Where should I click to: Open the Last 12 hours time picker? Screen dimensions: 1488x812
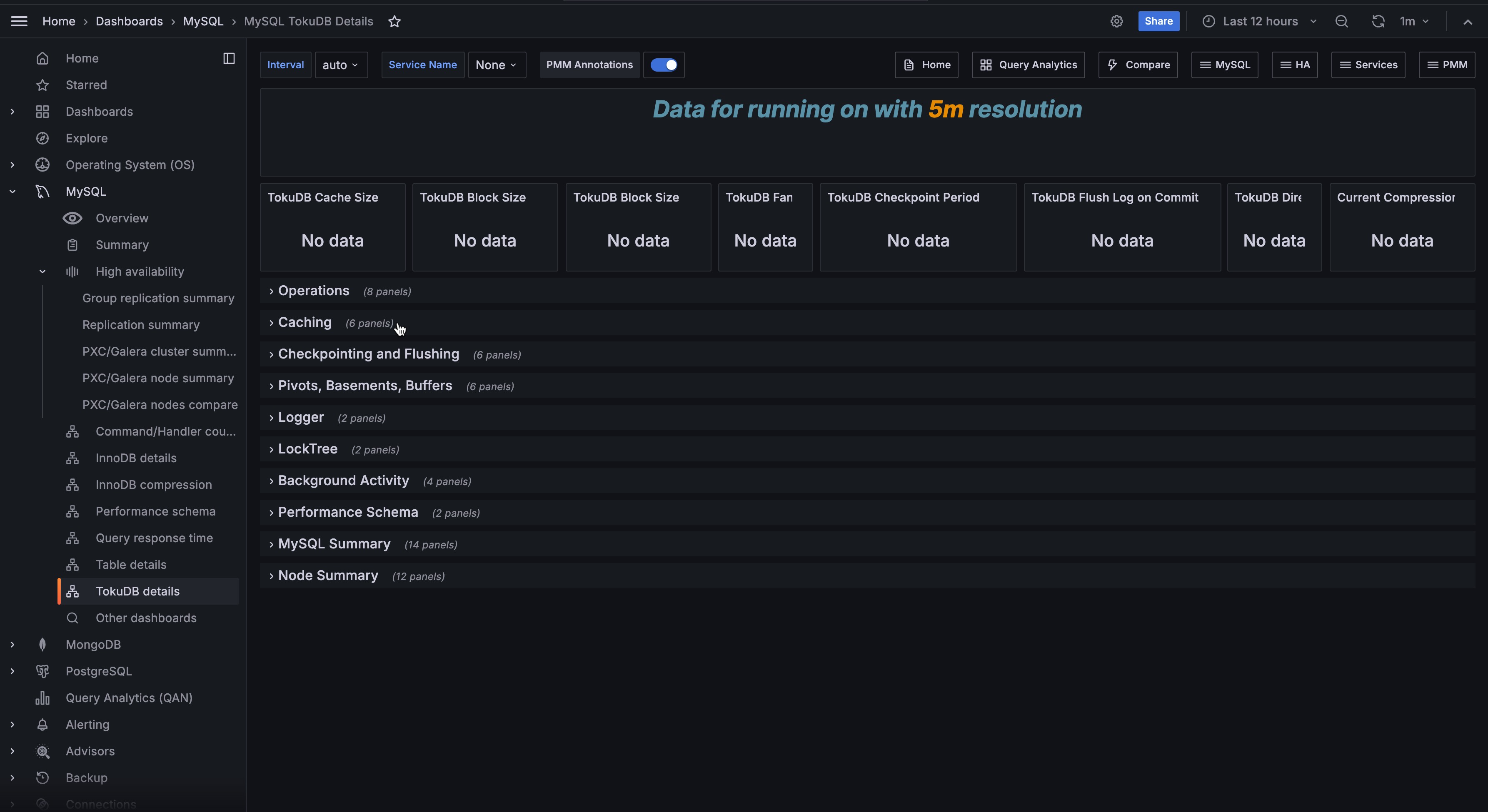click(x=1260, y=21)
